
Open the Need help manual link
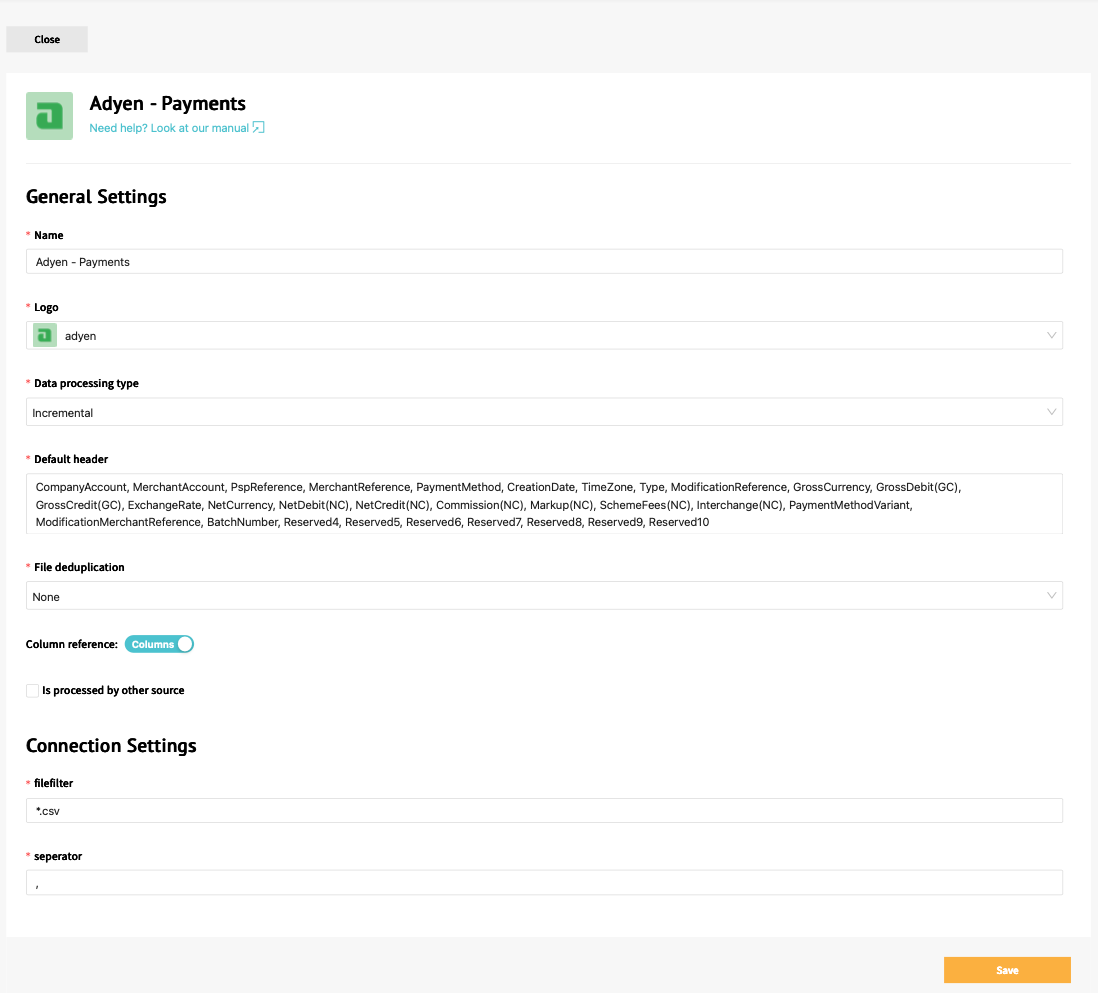169,128
